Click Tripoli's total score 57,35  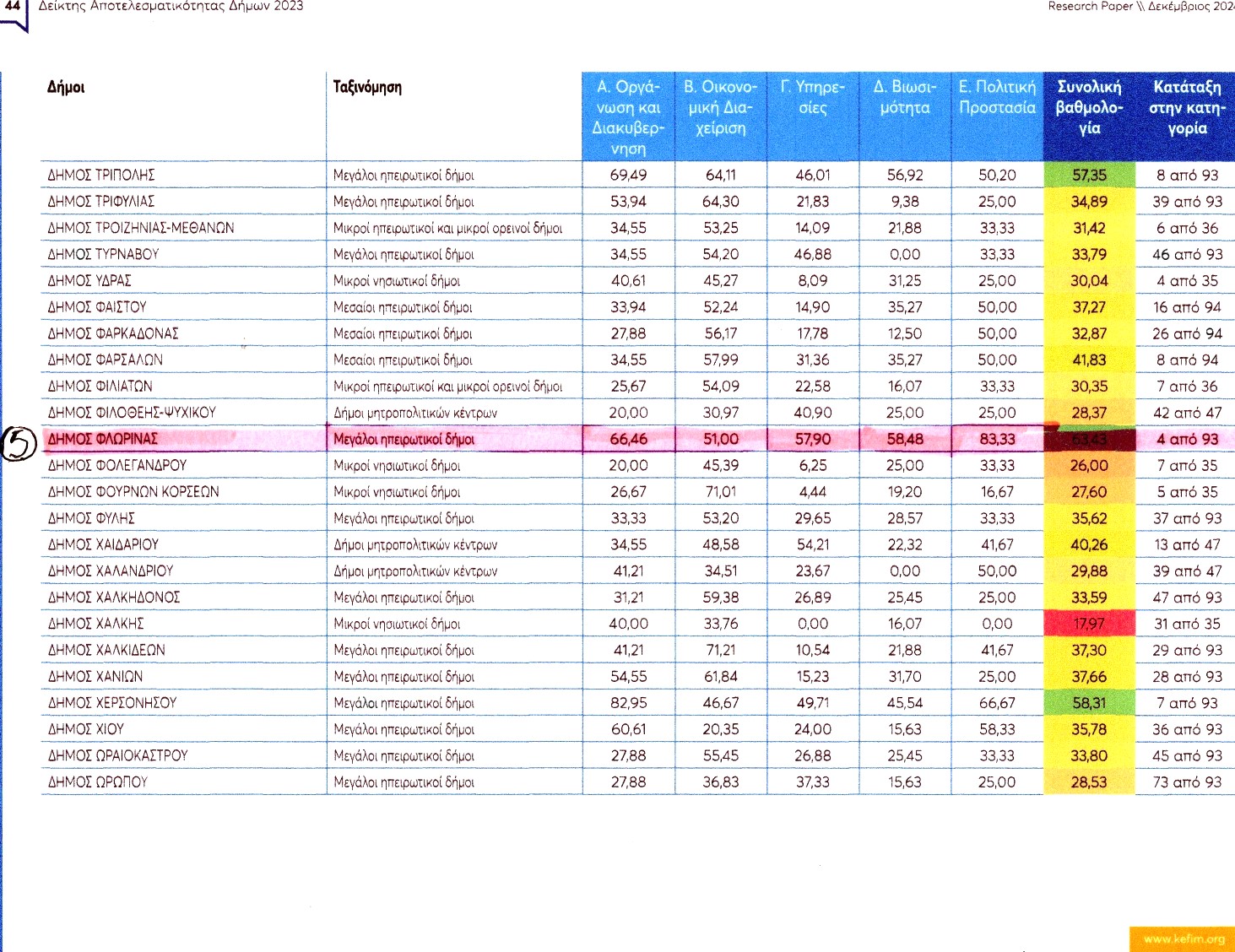(1089, 176)
